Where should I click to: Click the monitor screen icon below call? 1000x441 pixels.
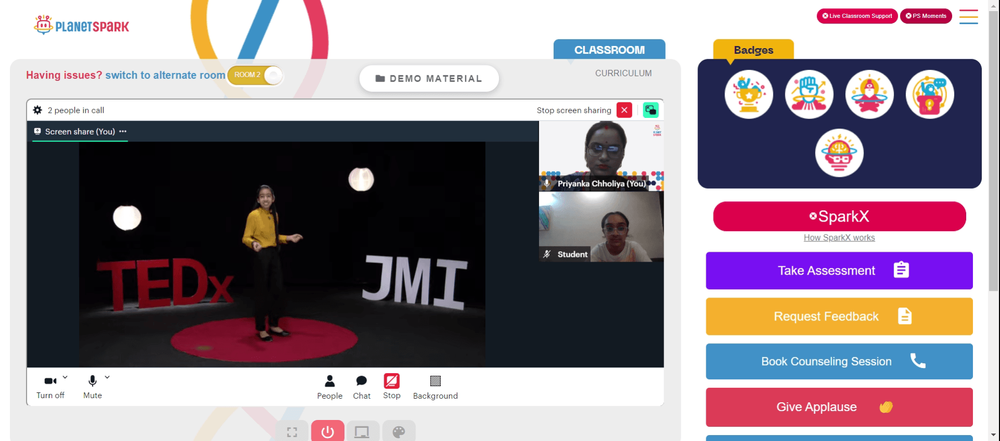point(363,432)
